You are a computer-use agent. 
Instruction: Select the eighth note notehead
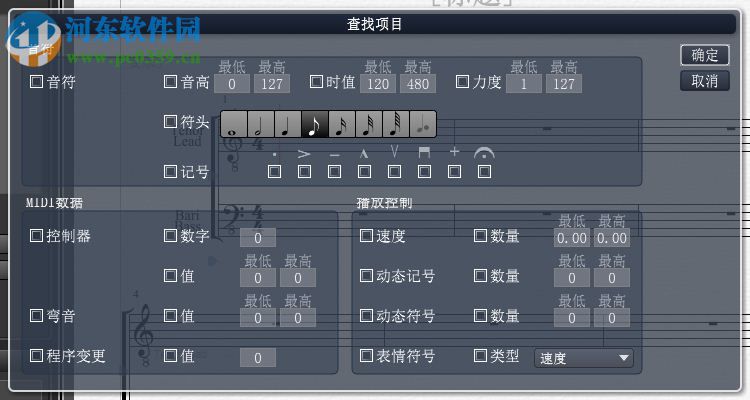[315, 124]
